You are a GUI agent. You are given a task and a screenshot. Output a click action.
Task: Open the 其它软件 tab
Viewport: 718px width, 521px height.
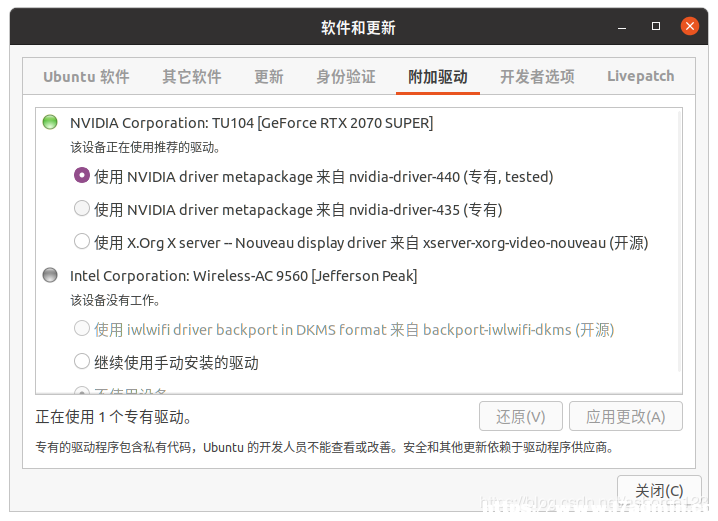[192, 76]
